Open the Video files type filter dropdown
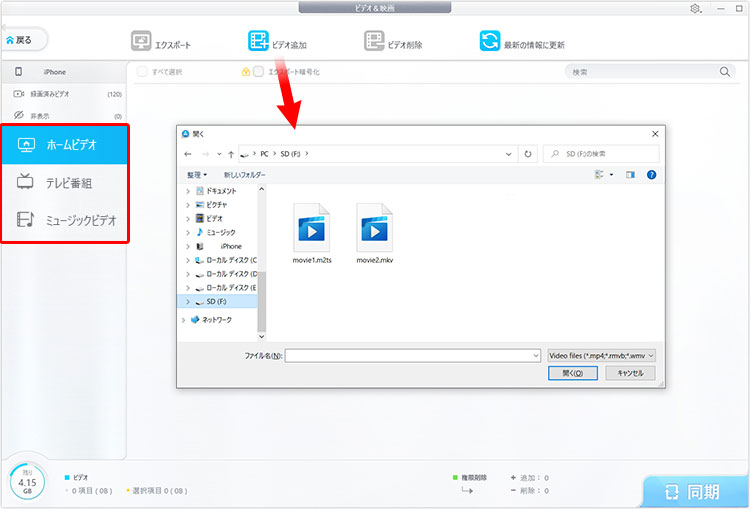The height and width of the screenshot is (509, 750). 601,356
